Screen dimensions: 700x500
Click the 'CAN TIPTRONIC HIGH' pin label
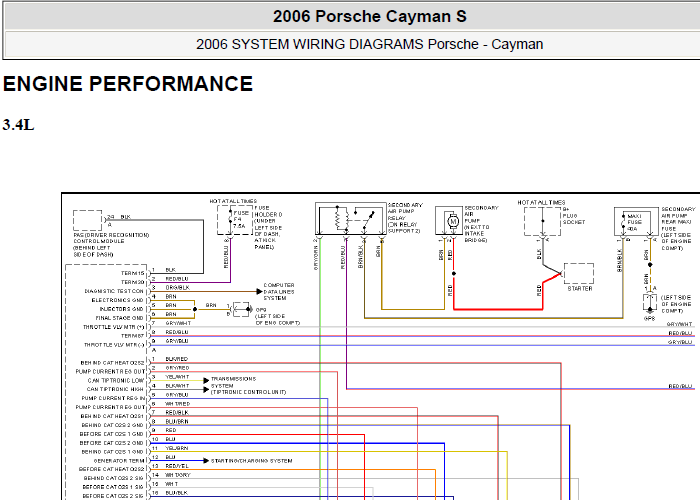click(x=115, y=389)
